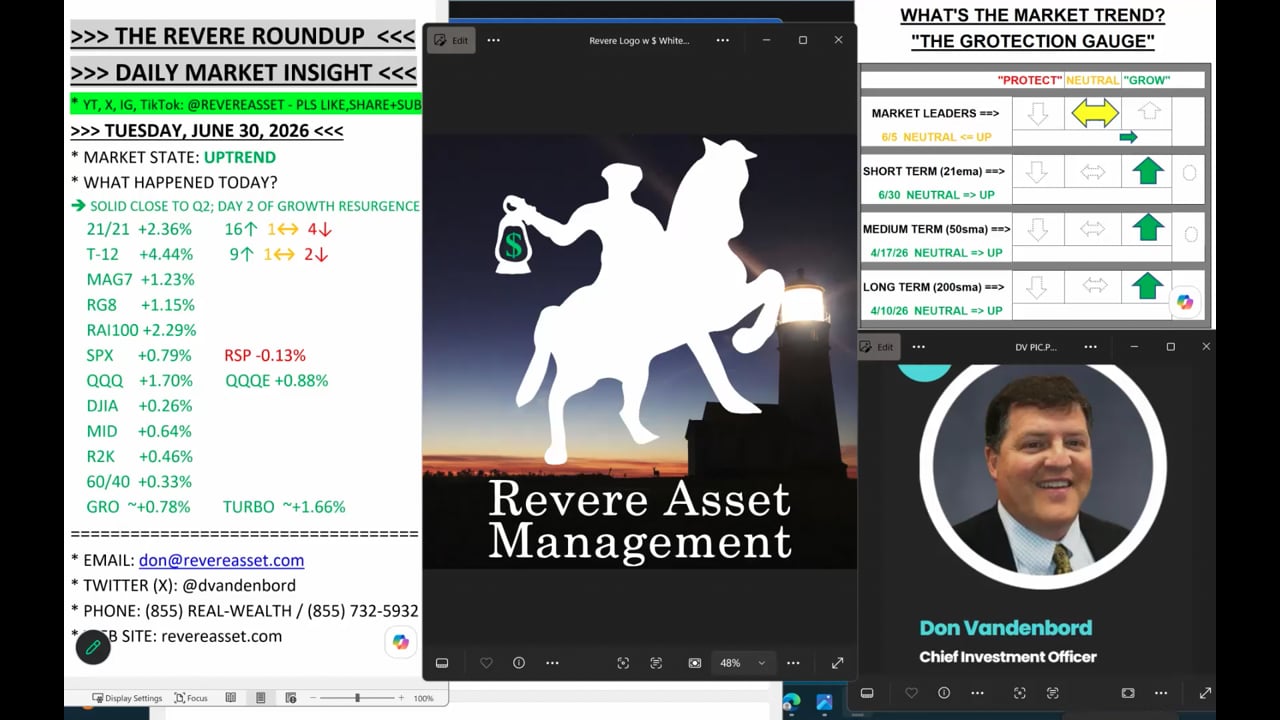Select Web Layout view in Word
The width and height of the screenshot is (1280, 720).
click(x=291, y=698)
